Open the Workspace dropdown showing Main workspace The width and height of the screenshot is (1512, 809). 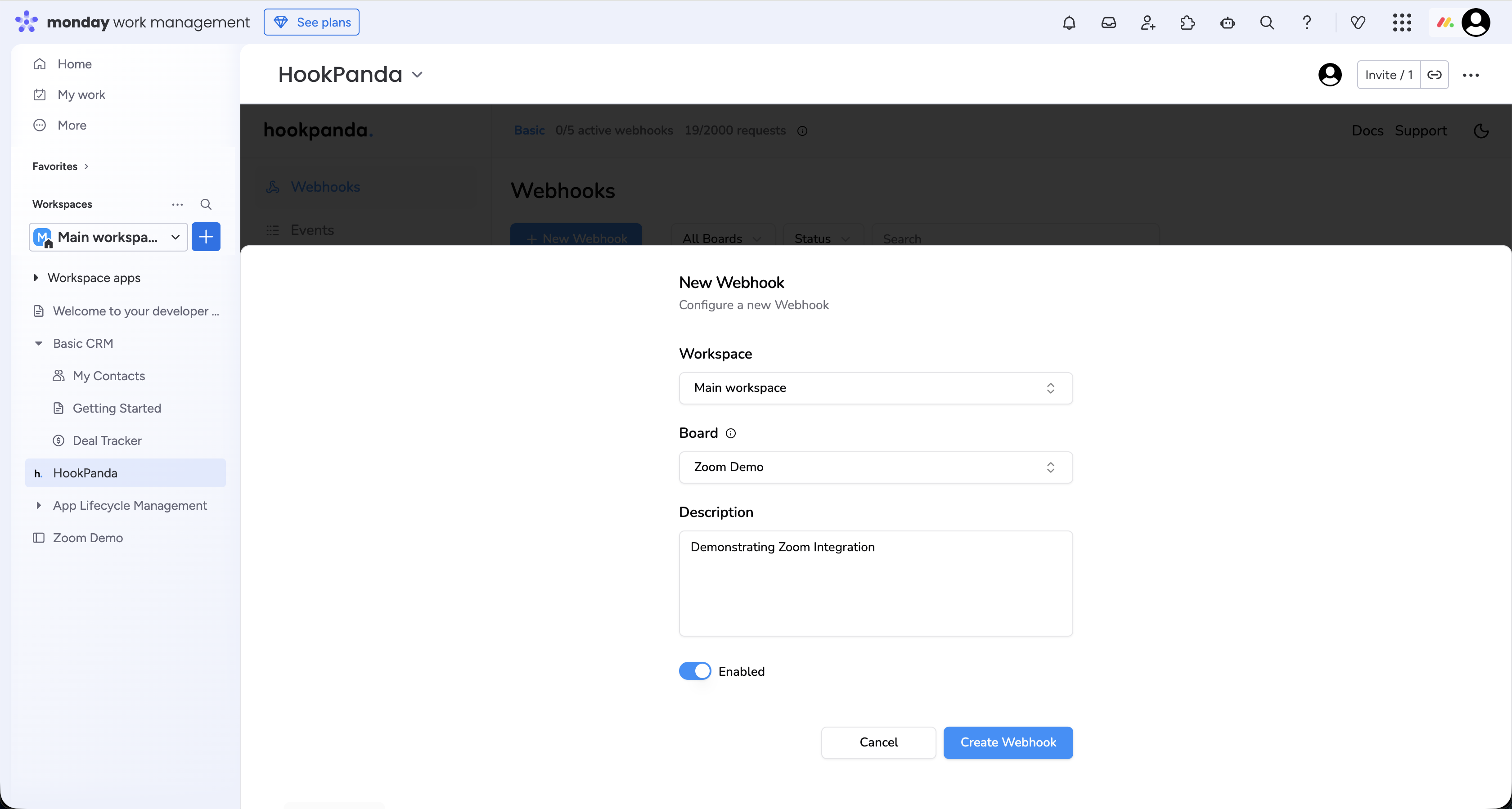875,388
